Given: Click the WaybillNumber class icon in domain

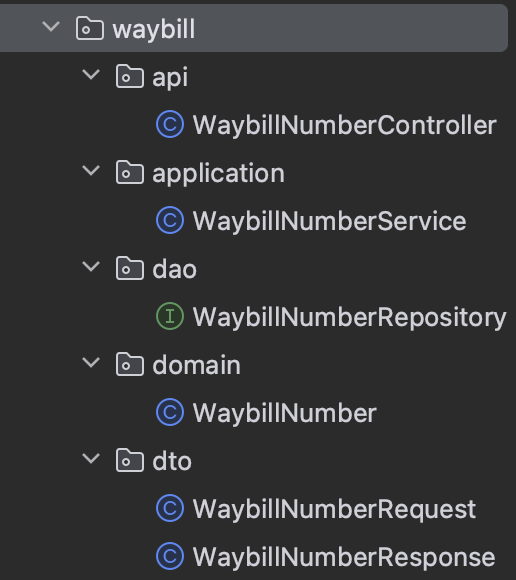Looking at the screenshot, I should point(170,412).
